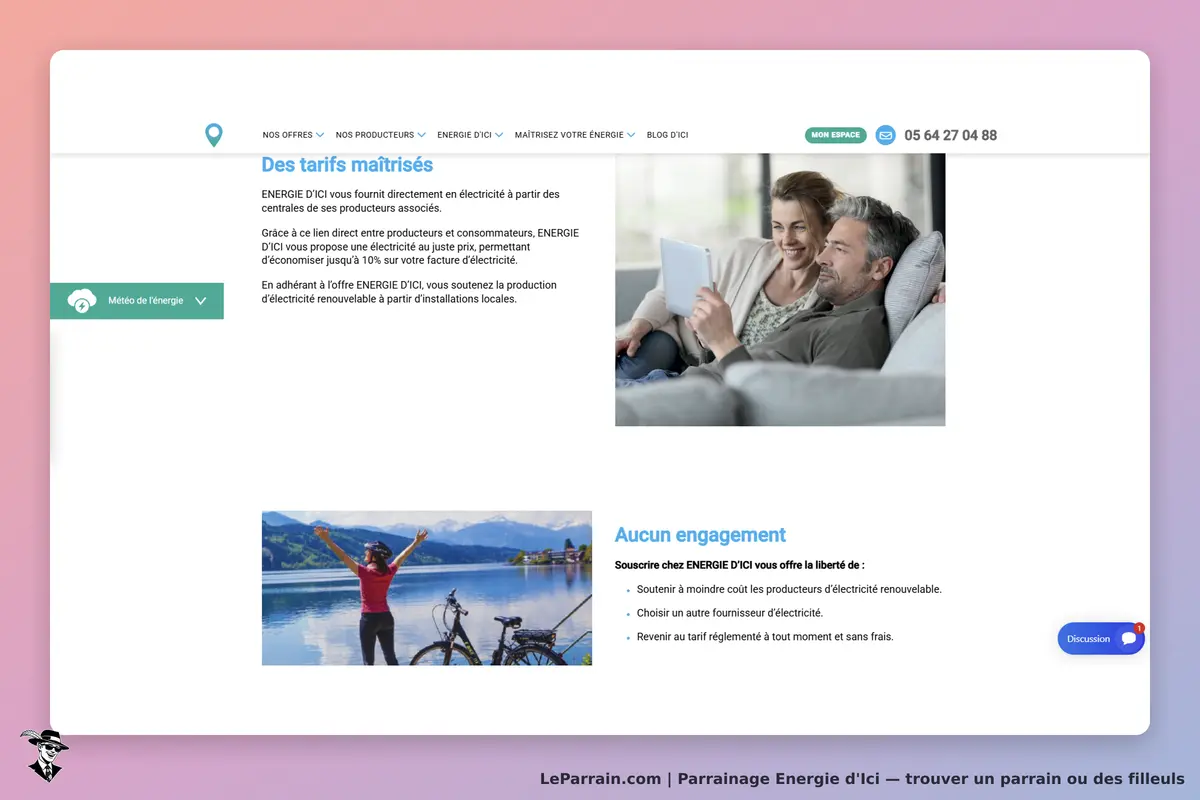Select the NOS OFFRES menu item

(x=288, y=135)
